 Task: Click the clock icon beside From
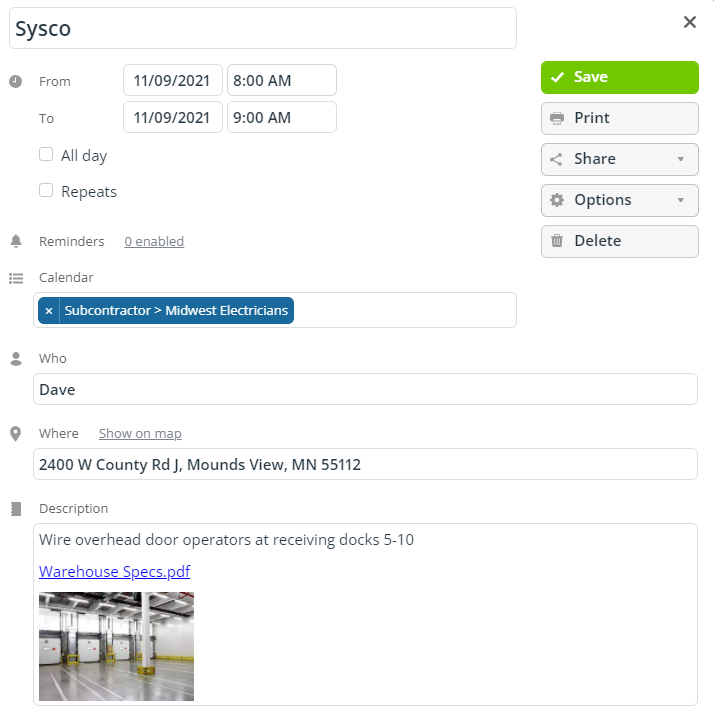tap(16, 82)
